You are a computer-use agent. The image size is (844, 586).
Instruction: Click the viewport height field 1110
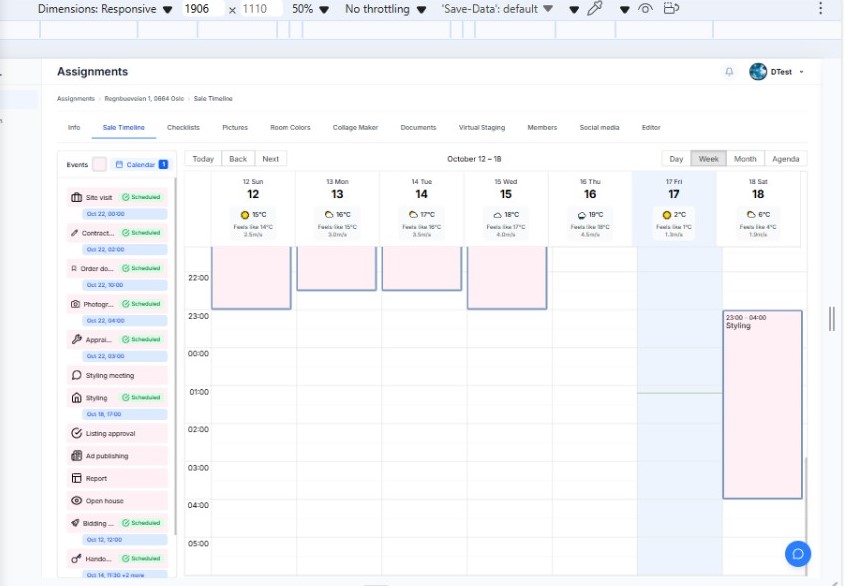click(x=261, y=9)
